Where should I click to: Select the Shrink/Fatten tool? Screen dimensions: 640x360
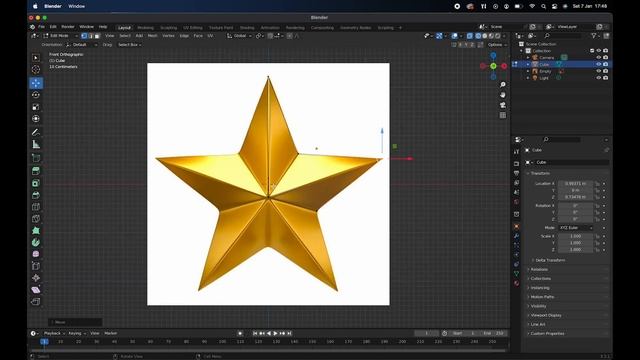pos(36,278)
